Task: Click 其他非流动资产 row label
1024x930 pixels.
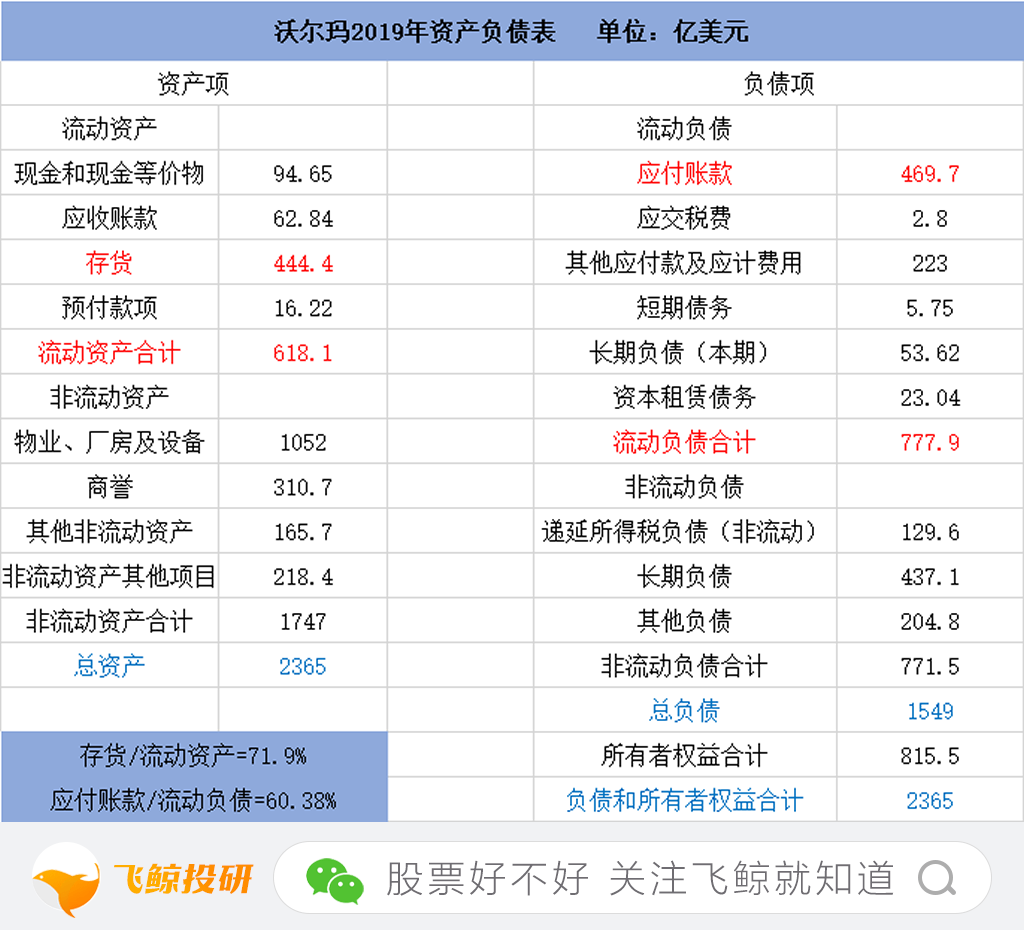Action: 109,532
